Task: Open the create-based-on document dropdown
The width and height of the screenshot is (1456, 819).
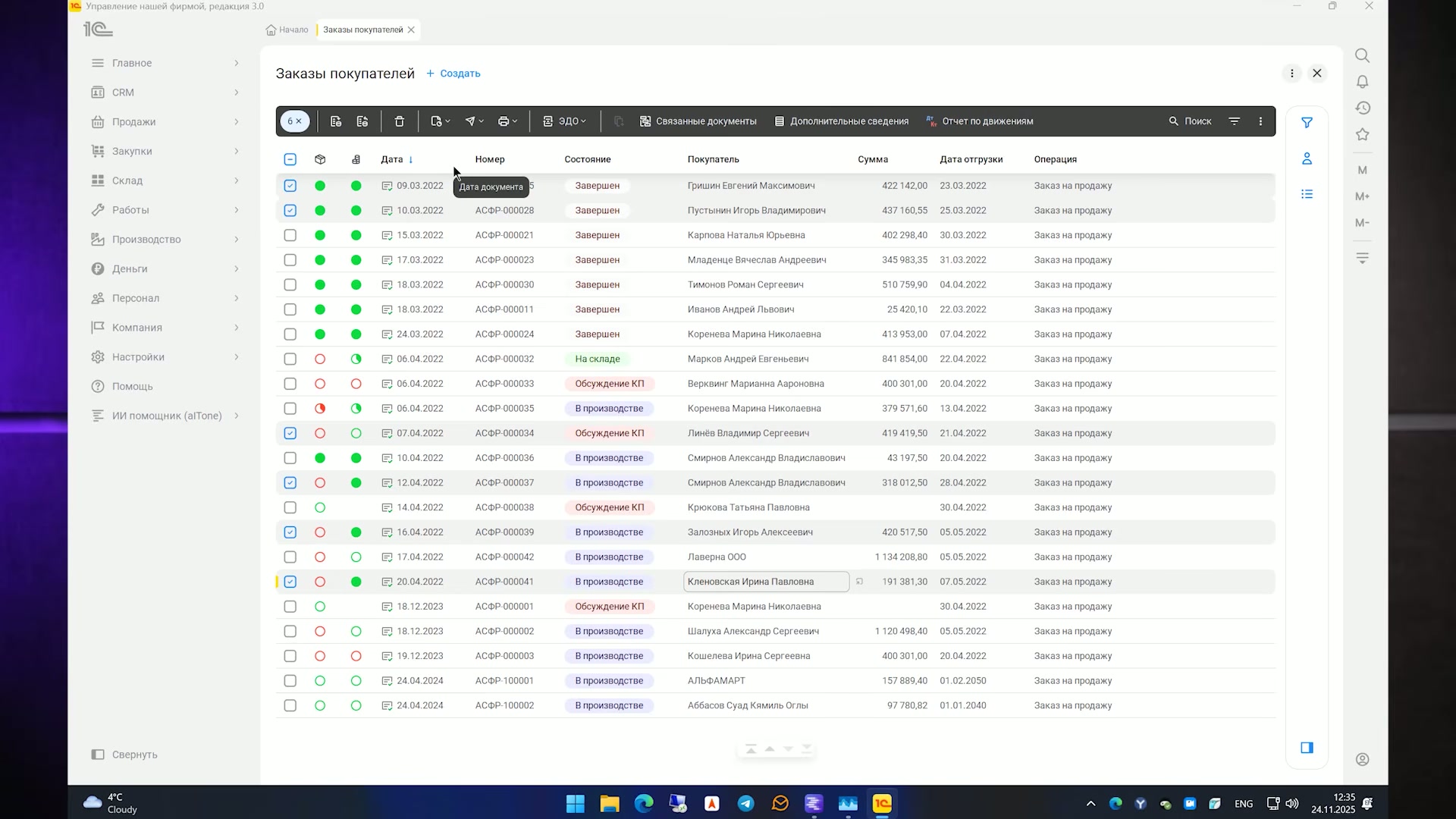Action: coord(441,121)
